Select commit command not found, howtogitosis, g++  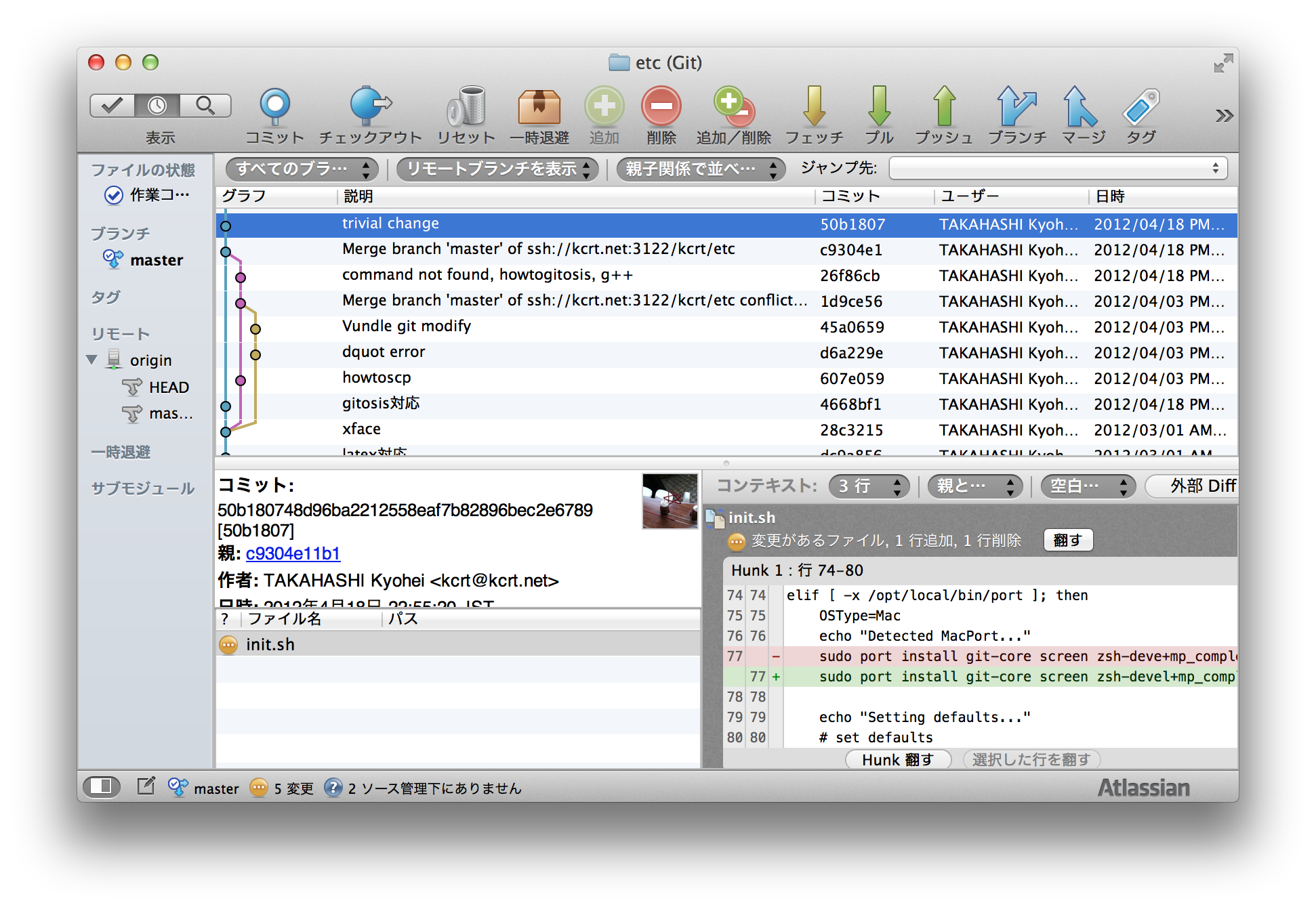[x=726, y=276]
